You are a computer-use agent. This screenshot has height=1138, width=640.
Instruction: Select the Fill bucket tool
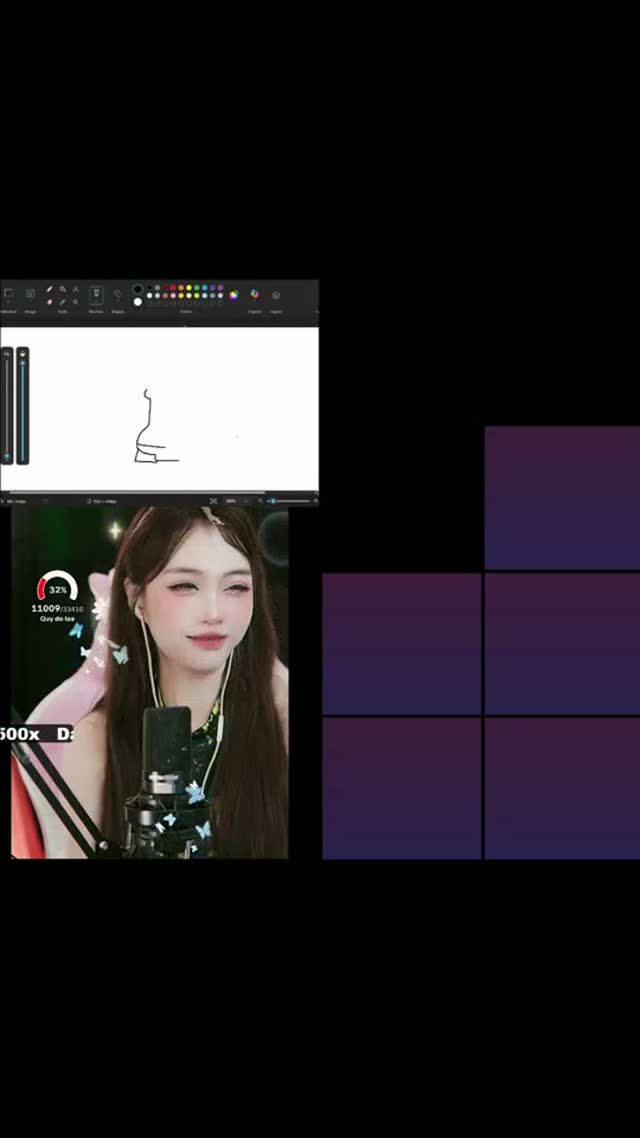click(x=62, y=289)
